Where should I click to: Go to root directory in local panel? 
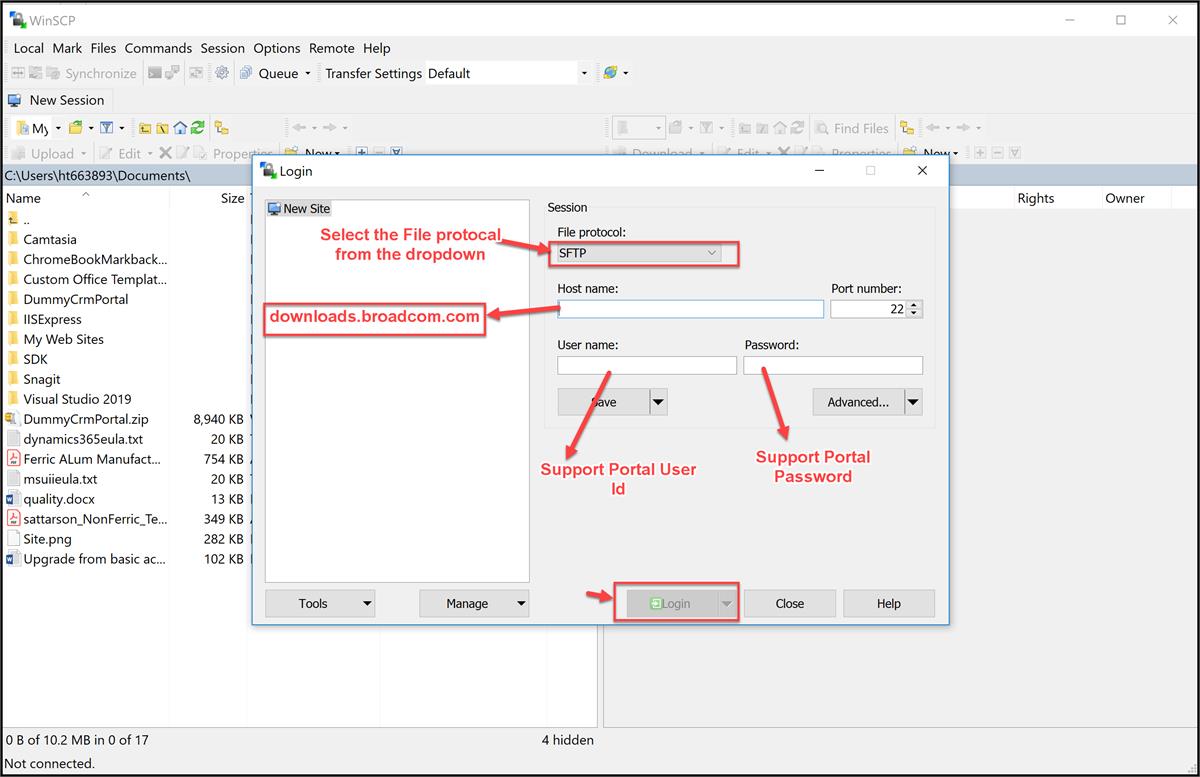tap(162, 128)
